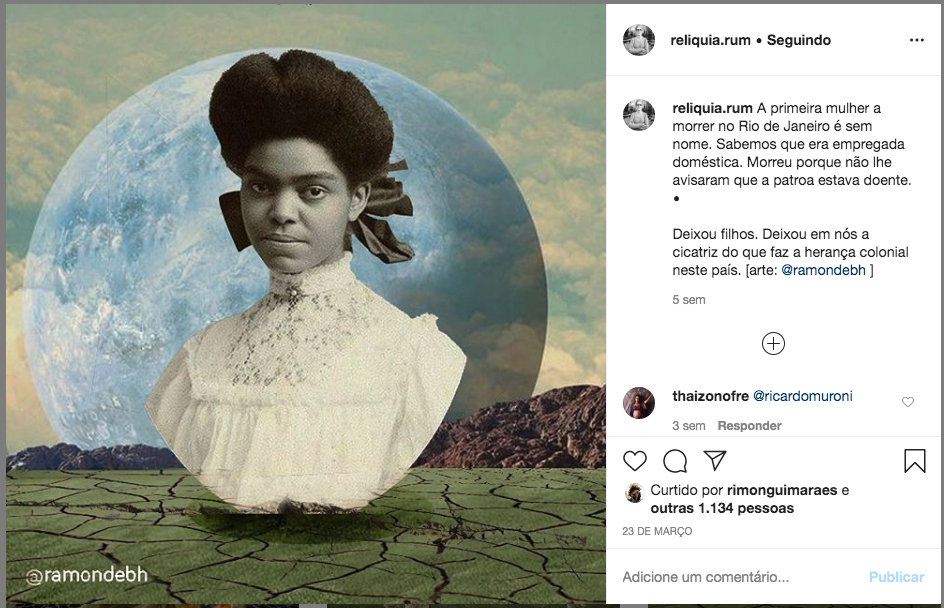Focus the Adicione um comentário field

point(741,577)
